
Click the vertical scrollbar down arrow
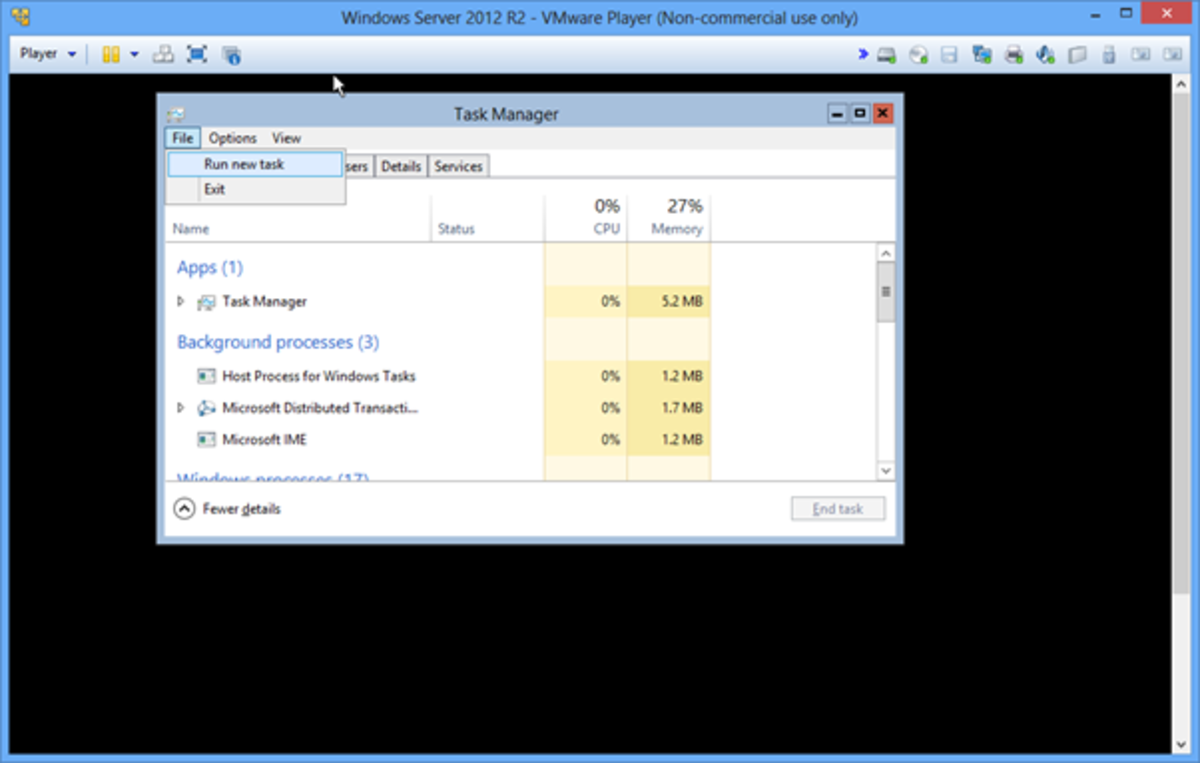click(886, 470)
